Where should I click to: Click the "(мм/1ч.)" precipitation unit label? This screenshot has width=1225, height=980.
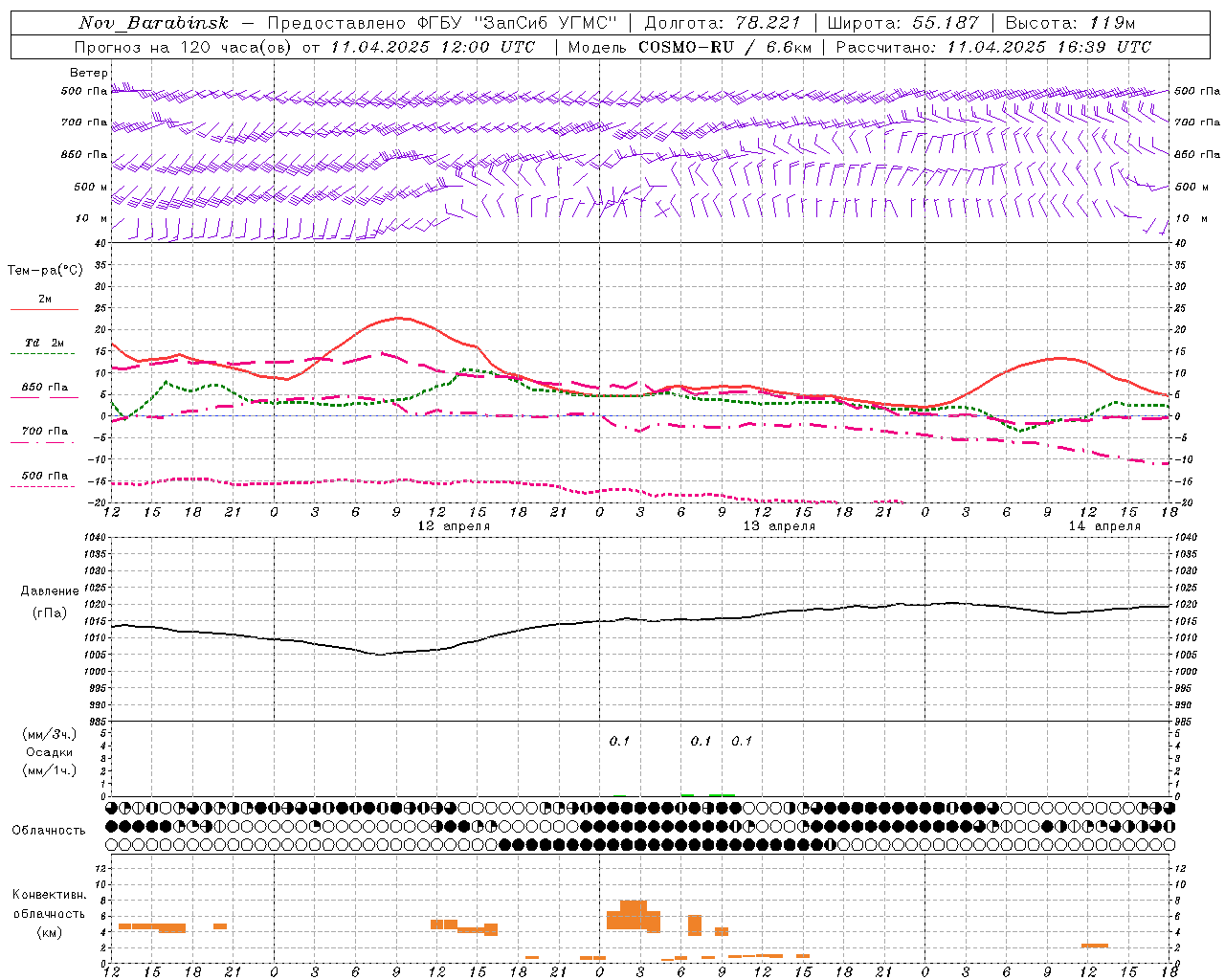point(50,771)
